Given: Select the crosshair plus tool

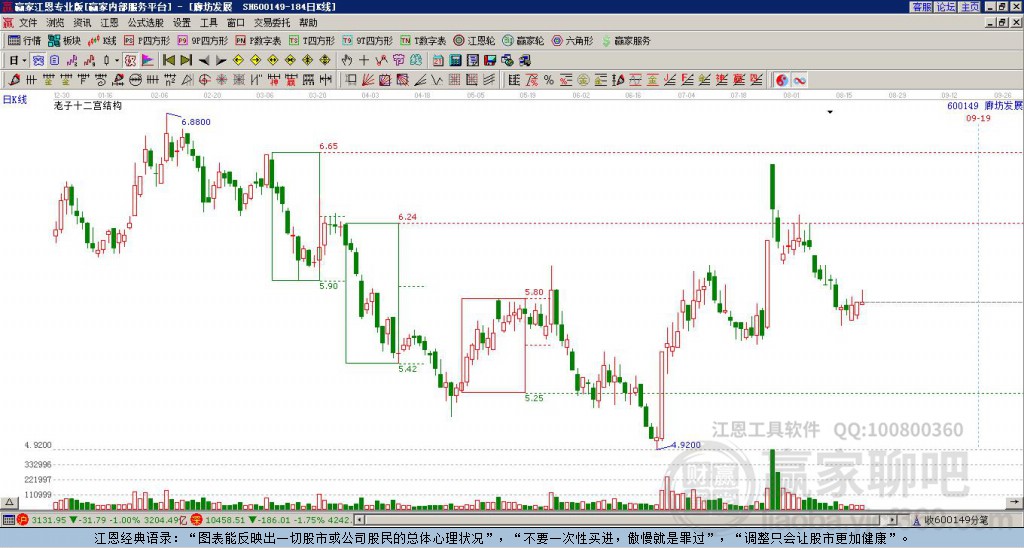Looking at the screenshot, I should (x=364, y=61).
